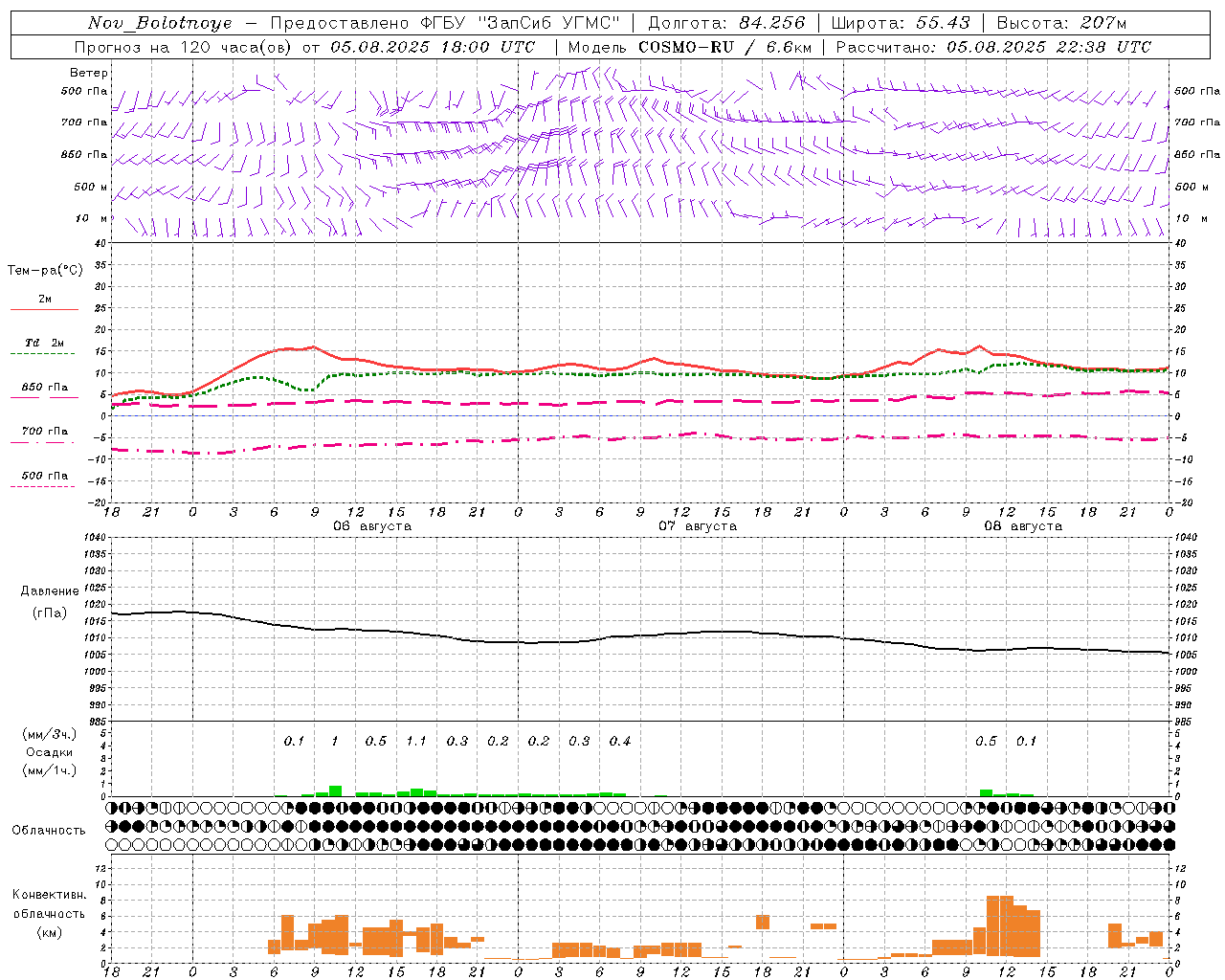This screenshot has height=980, width=1225.
Task: Click the 850 гПа temperature legend entry
Action: click(45, 388)
